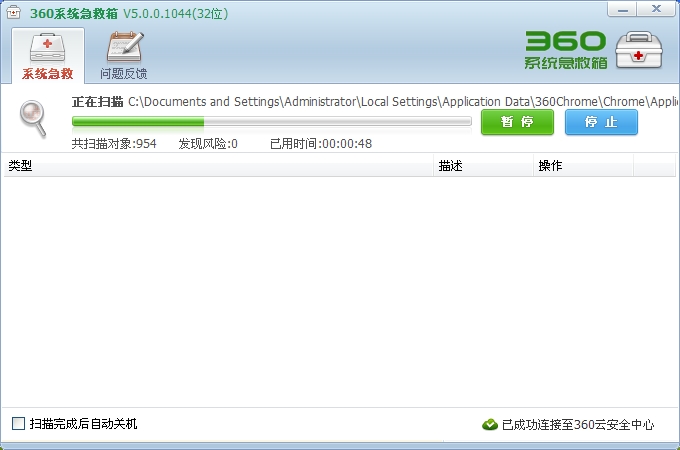Viewport: 680px width, 450px height.
Task: Click the 已用时间 elapsed time readout
Action: tap(321, 143)
